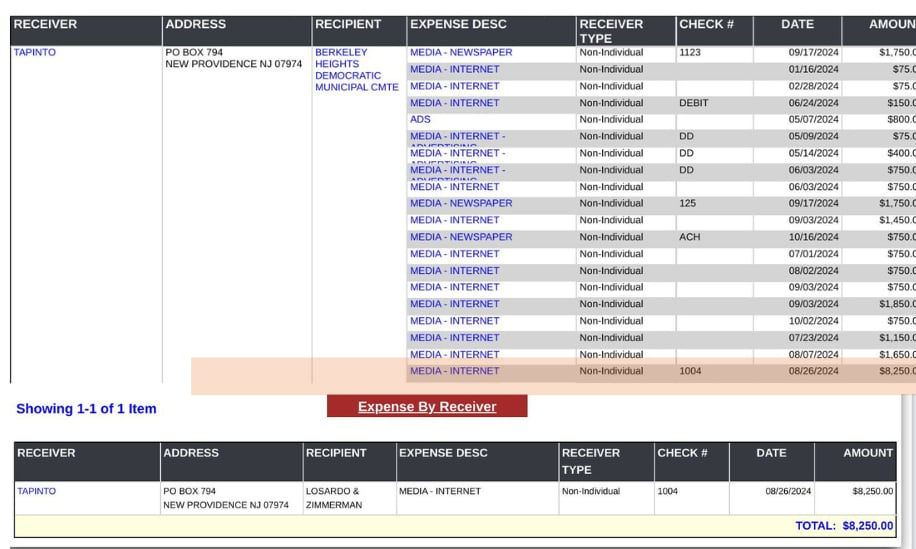The width and height of the screenshot is (916, 549).
Task: Open the TAPINTO link in the top table
Action: tap(35, 52)
